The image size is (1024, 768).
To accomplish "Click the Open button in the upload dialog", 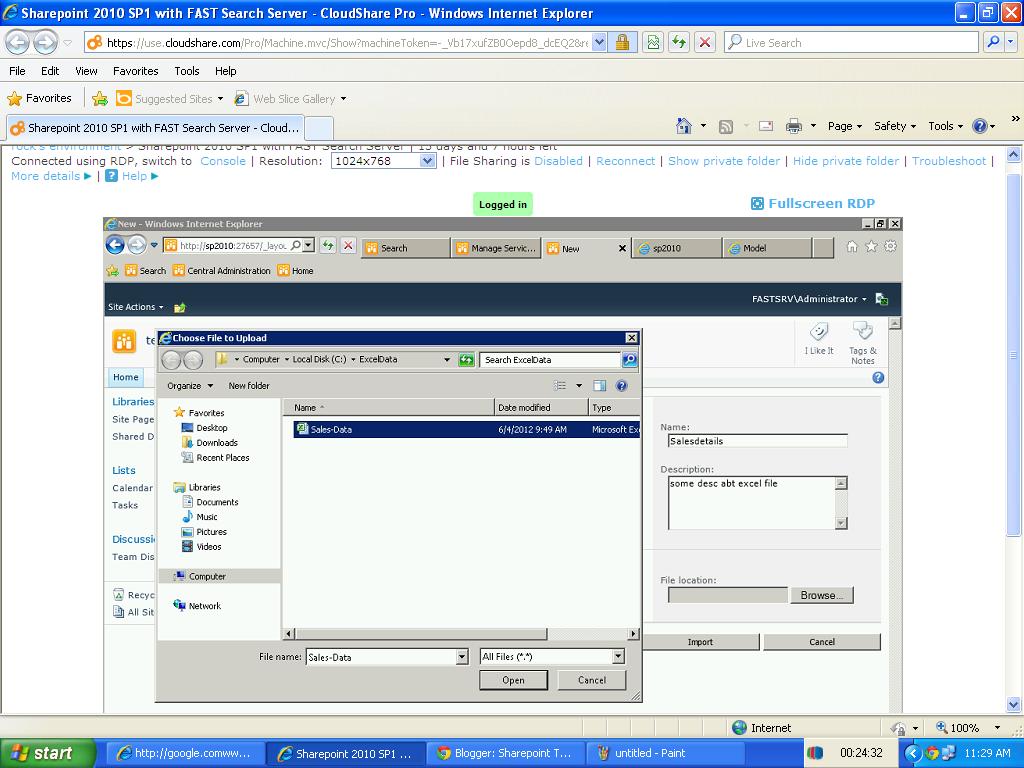I will (x=513, y=680).
